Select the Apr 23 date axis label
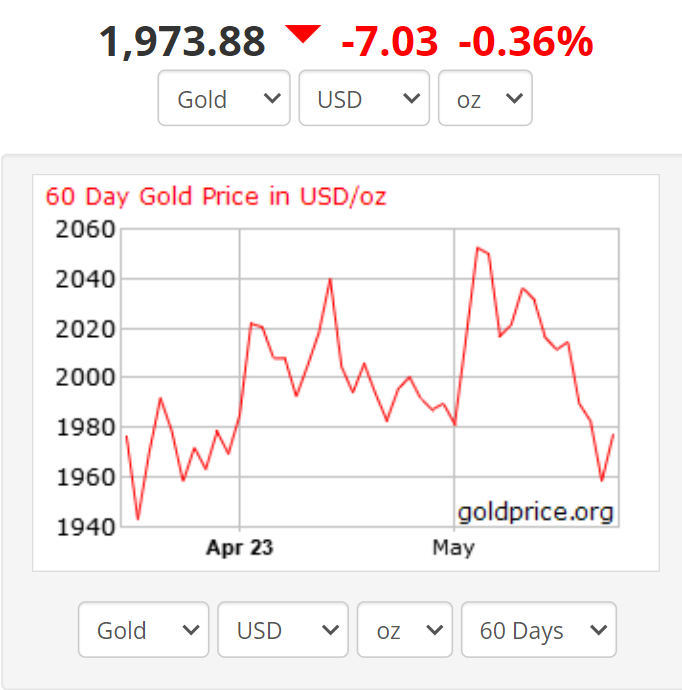The image size is (682, 690). (239, 548)
